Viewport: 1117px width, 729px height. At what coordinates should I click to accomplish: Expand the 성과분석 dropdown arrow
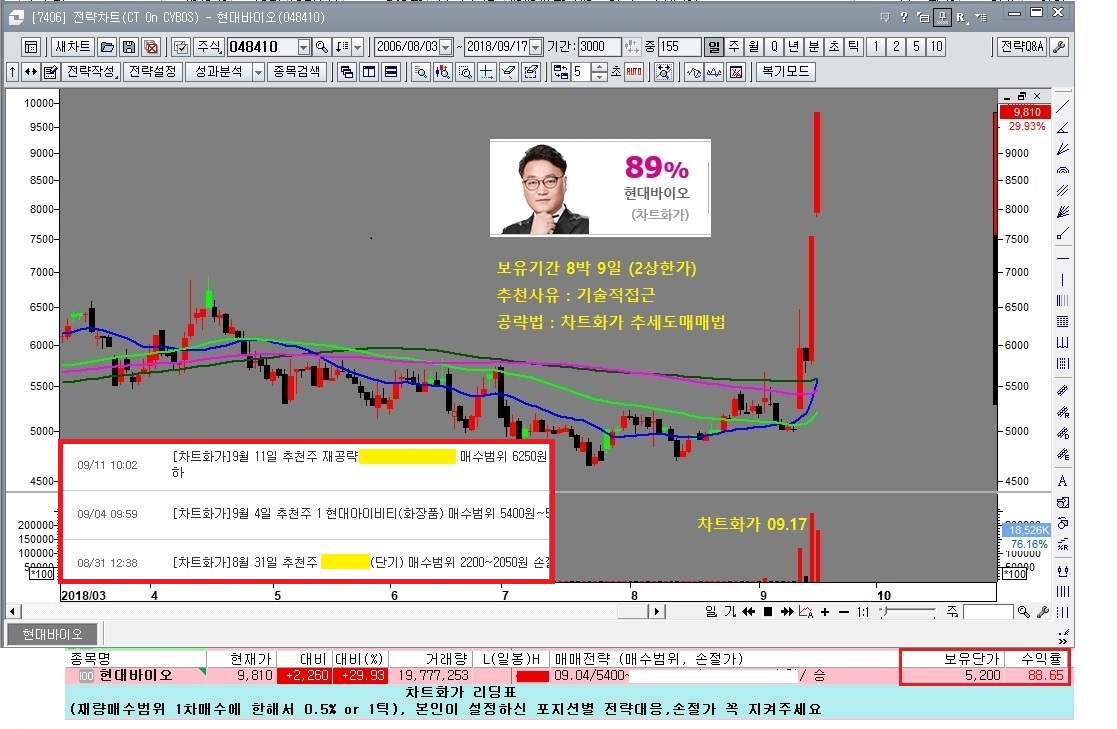click(258, 72)
